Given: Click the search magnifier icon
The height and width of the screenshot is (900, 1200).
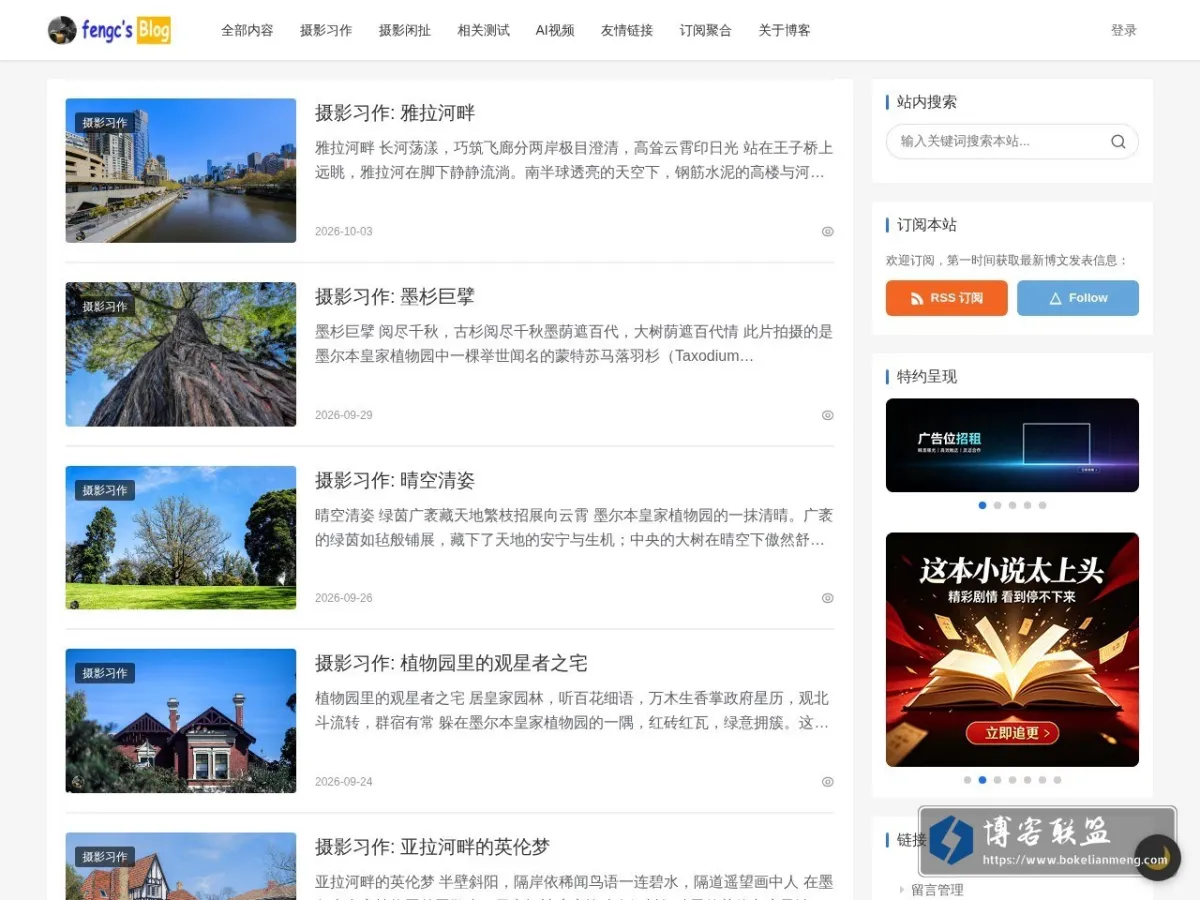Looking at the screenshot, I should coord(1118,141).
